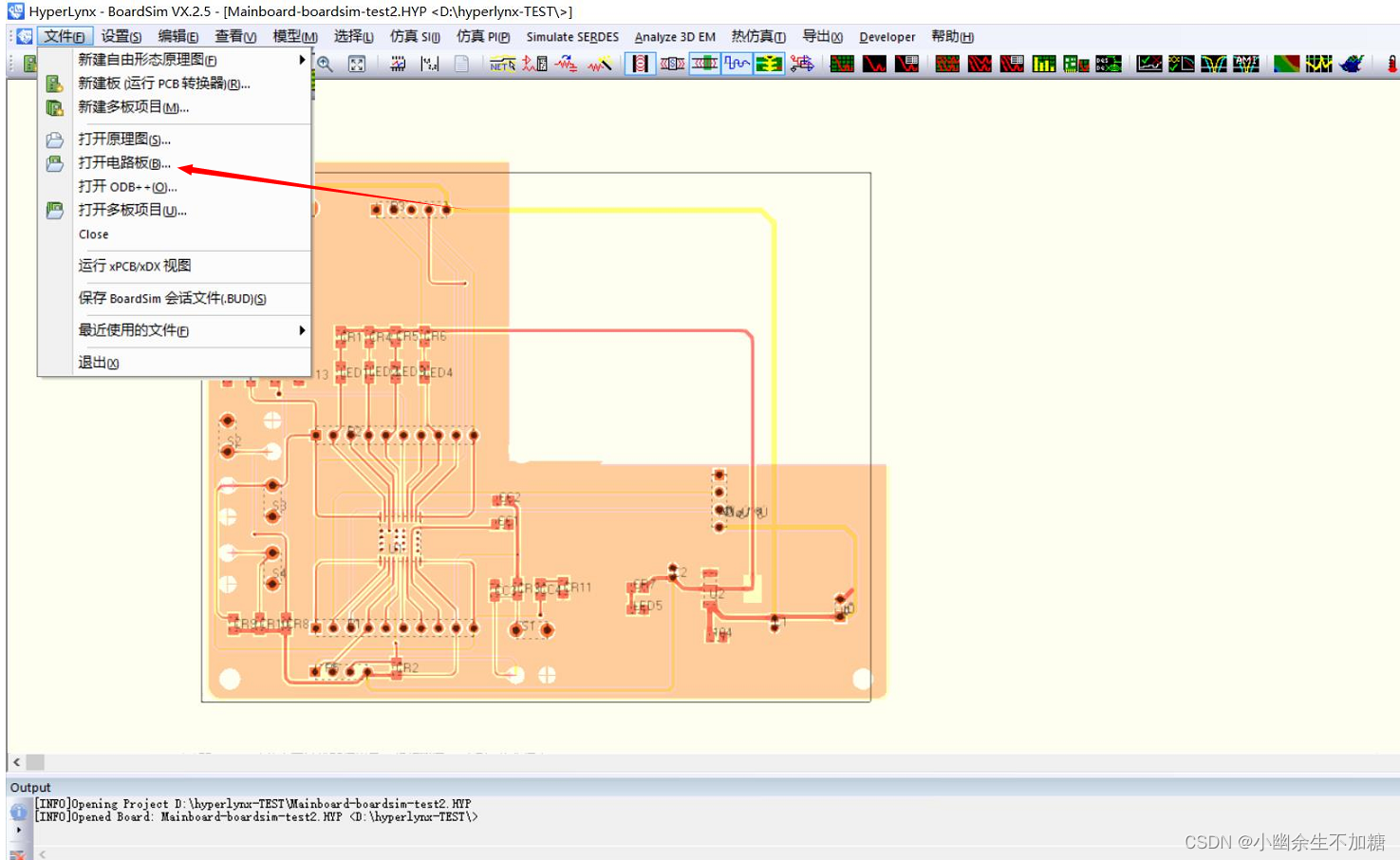1400x860 pixels.
Task: Open the 设置 menu
Action: tap(121, 36)
